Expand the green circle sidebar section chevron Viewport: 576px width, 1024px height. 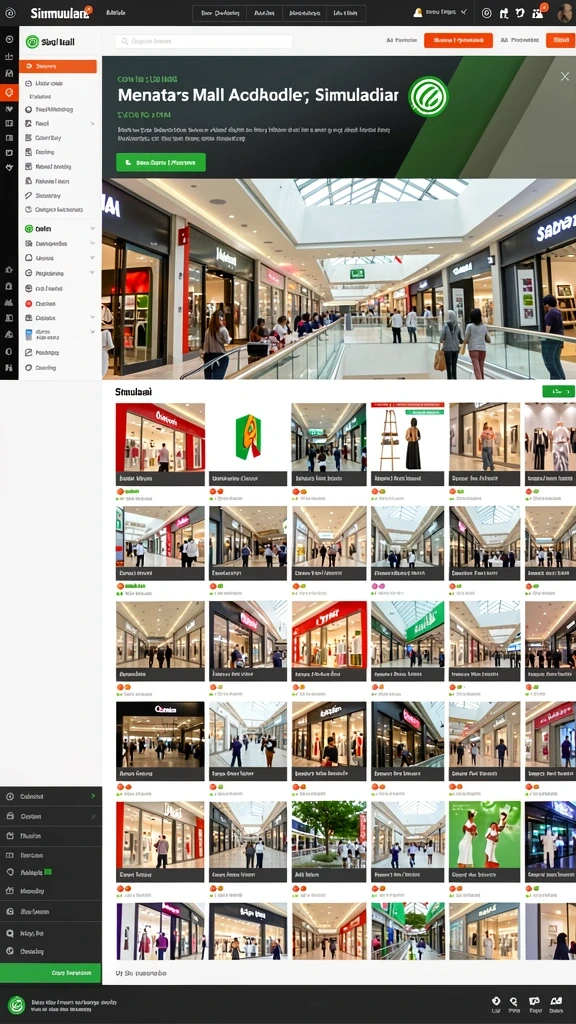[93, 229]
